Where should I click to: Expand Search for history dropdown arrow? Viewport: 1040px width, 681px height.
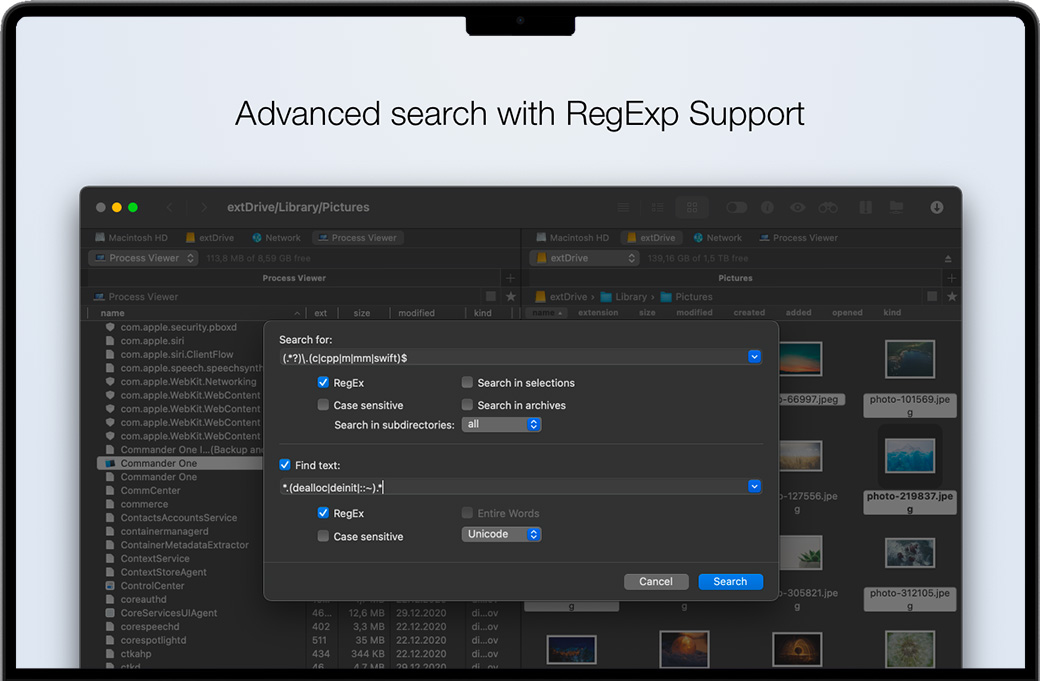point(754,356)
